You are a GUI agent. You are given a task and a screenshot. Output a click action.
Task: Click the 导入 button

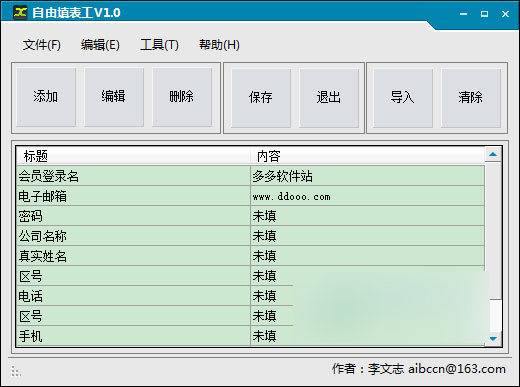[403, 98]
